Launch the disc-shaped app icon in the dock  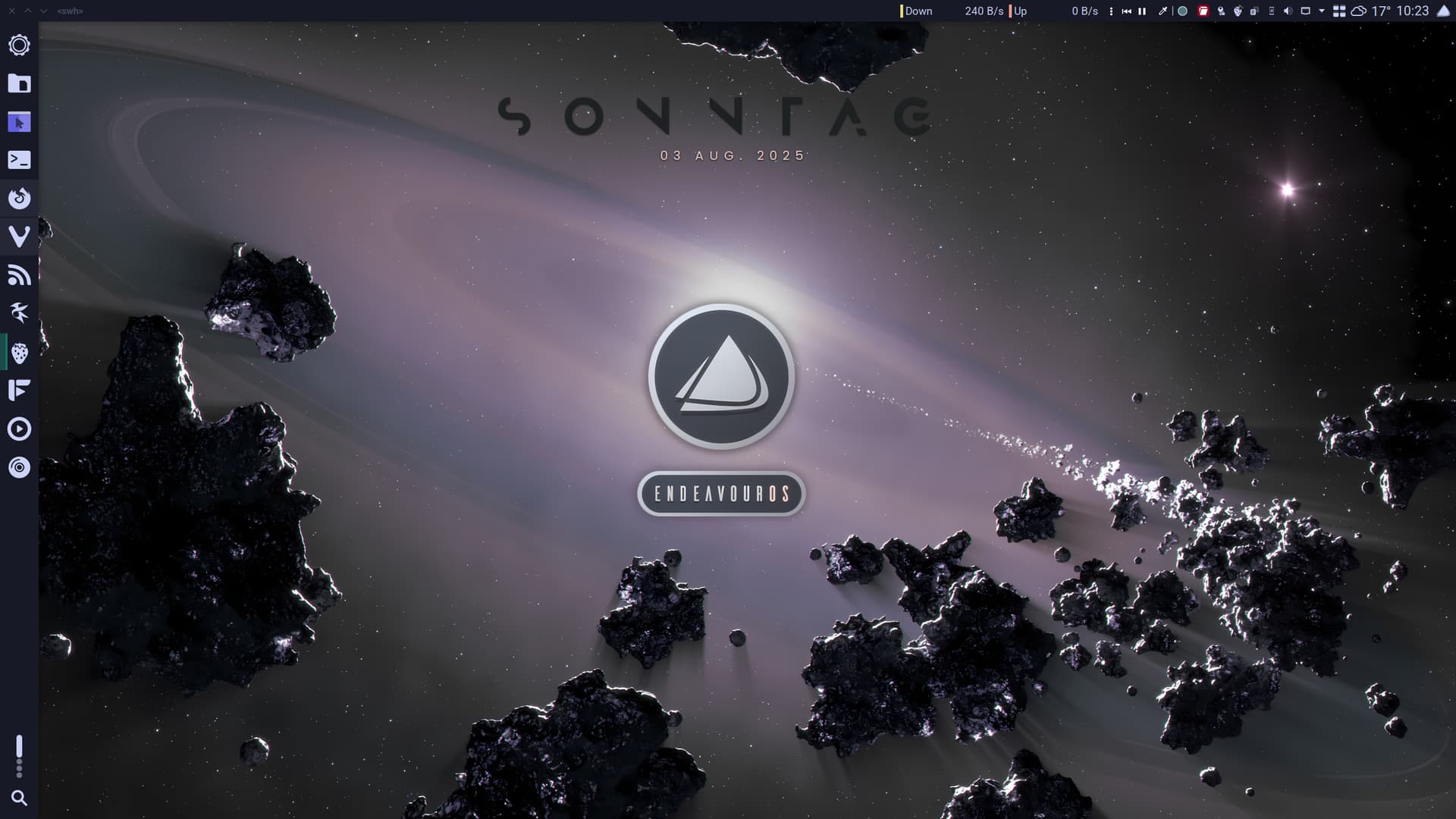[19, 467]
